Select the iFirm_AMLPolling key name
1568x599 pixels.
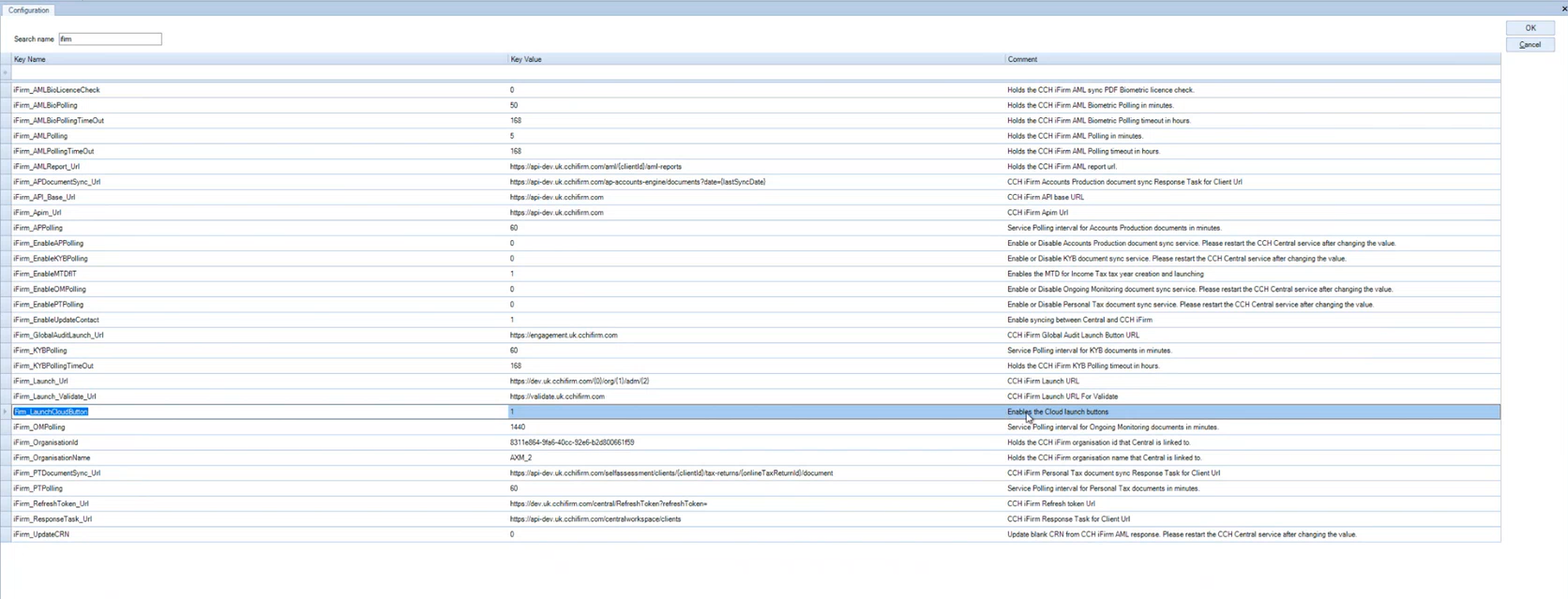(40, 136)
